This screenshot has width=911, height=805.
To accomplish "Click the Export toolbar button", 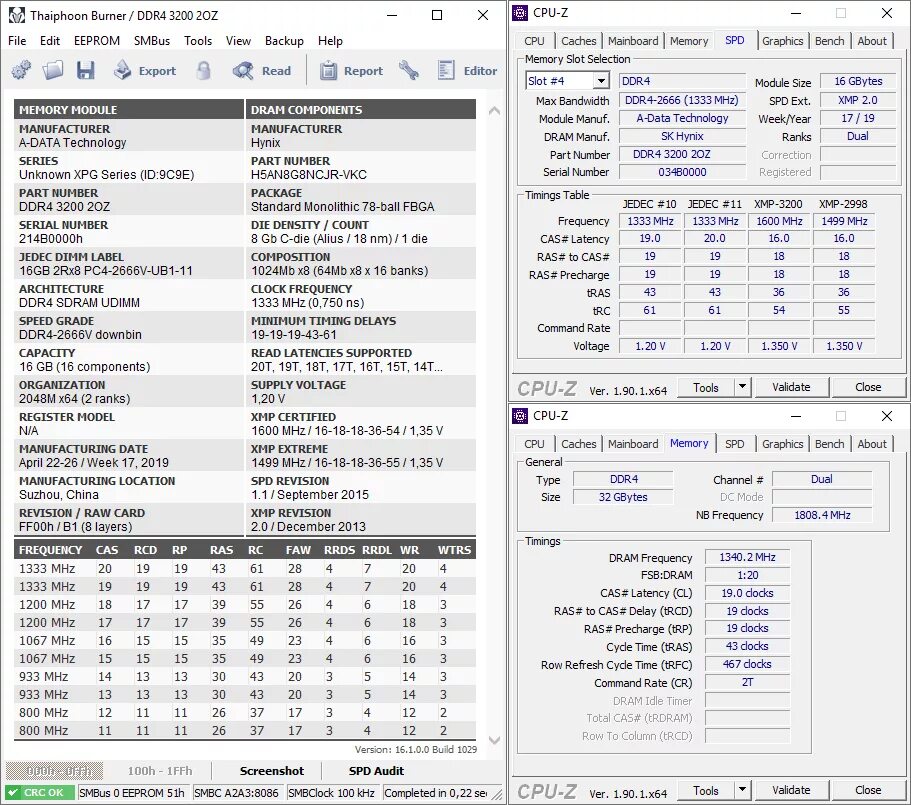I will click(145, 71).
